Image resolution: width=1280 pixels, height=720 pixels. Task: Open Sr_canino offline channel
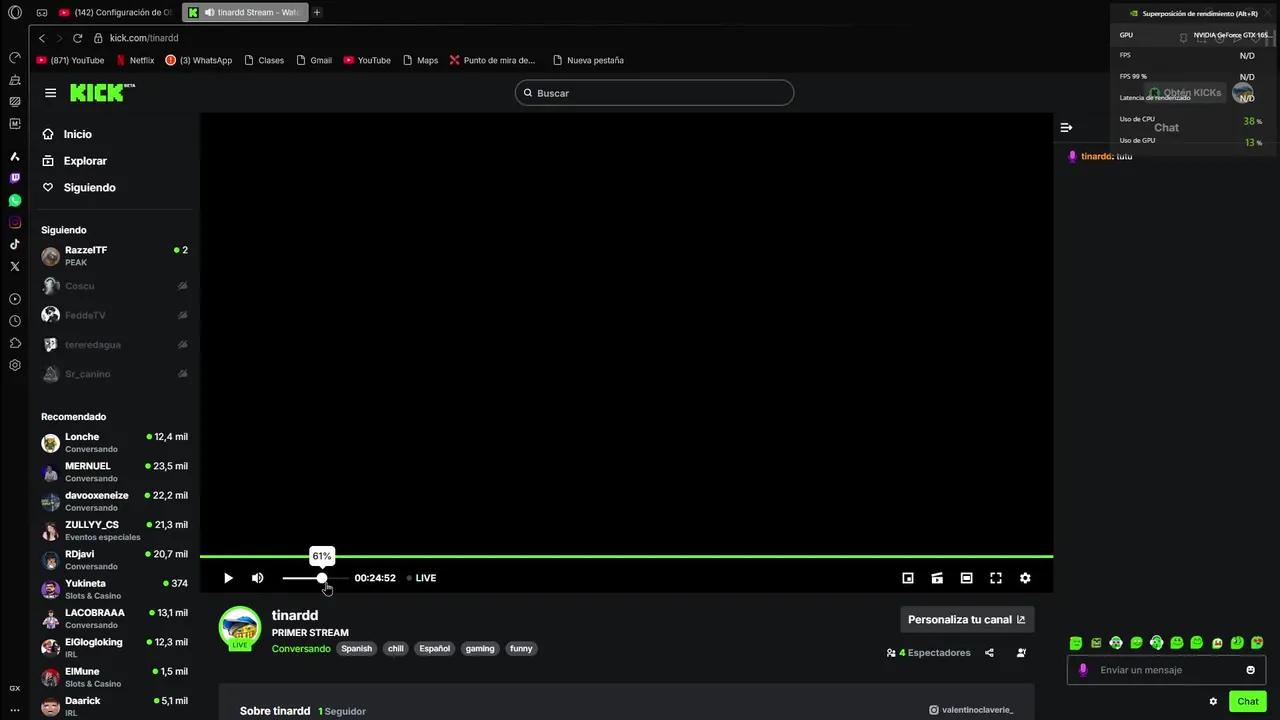pyautogui.click(x=114, y=374)
